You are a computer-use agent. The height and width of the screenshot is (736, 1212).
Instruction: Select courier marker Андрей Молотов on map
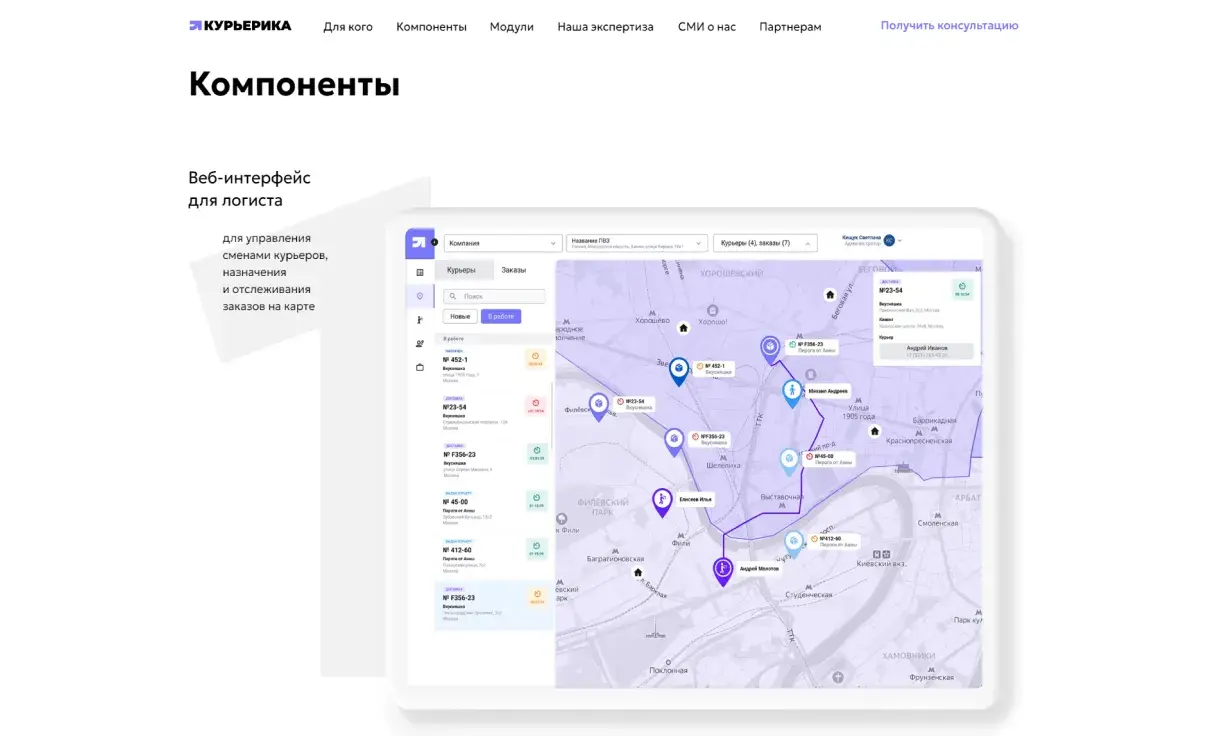(723, 571)
